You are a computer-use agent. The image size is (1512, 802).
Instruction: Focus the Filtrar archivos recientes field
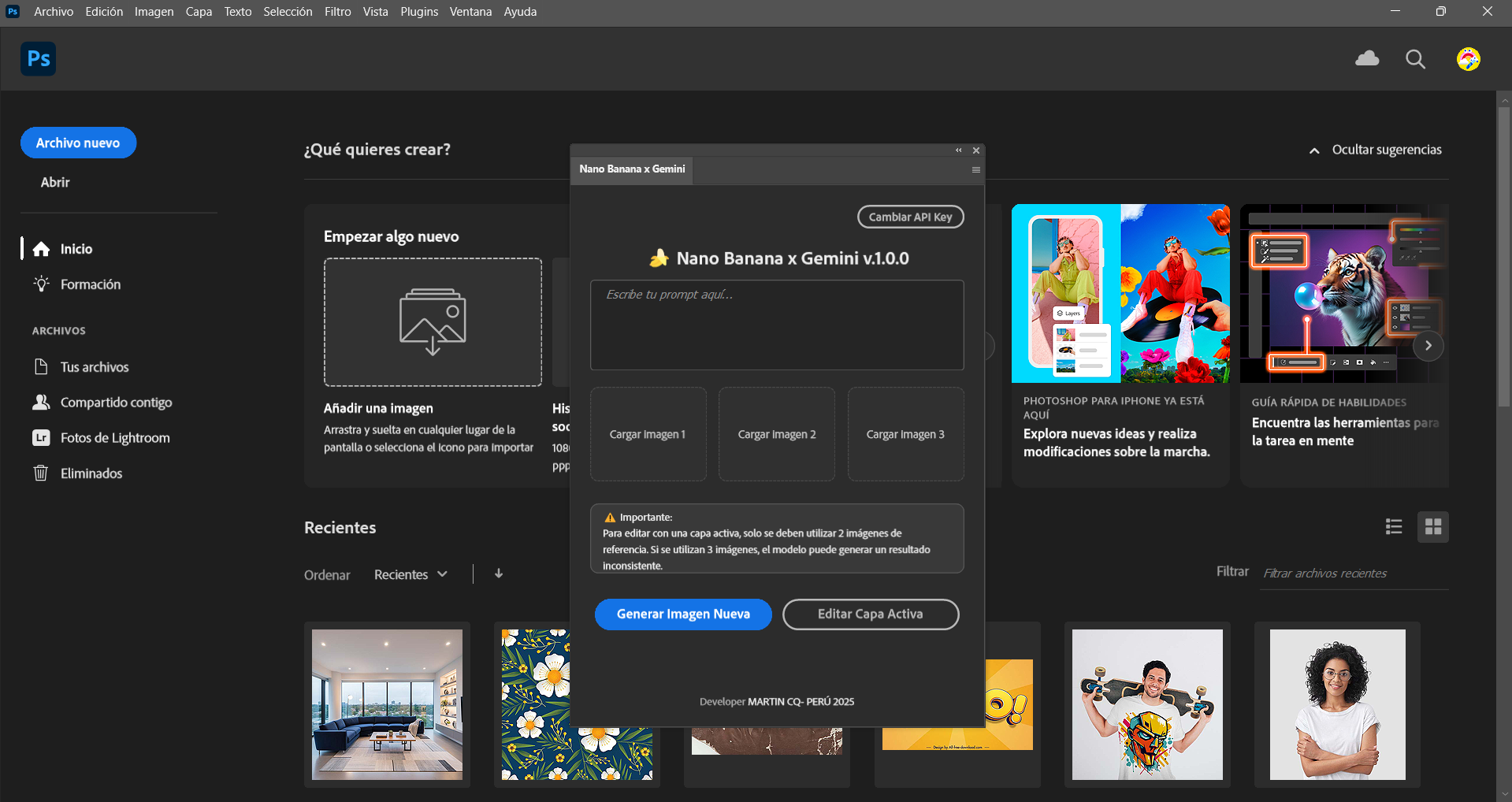(x=1354, y=574)
